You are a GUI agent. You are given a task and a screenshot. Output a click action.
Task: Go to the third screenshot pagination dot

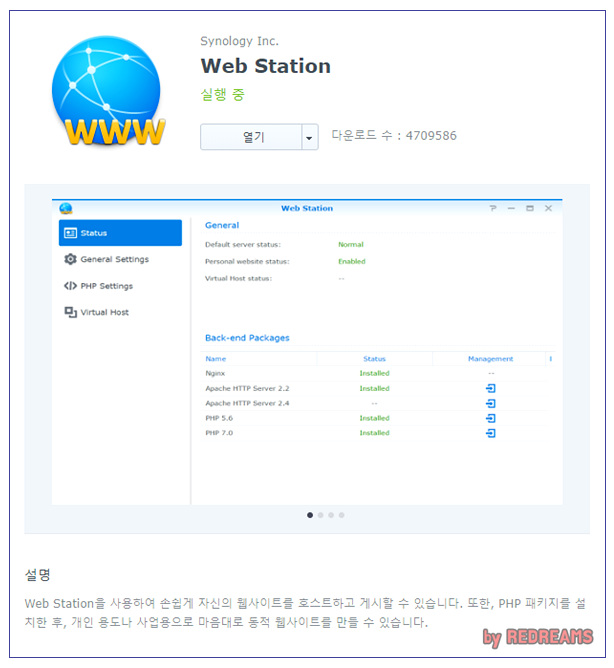click(331, 515)
